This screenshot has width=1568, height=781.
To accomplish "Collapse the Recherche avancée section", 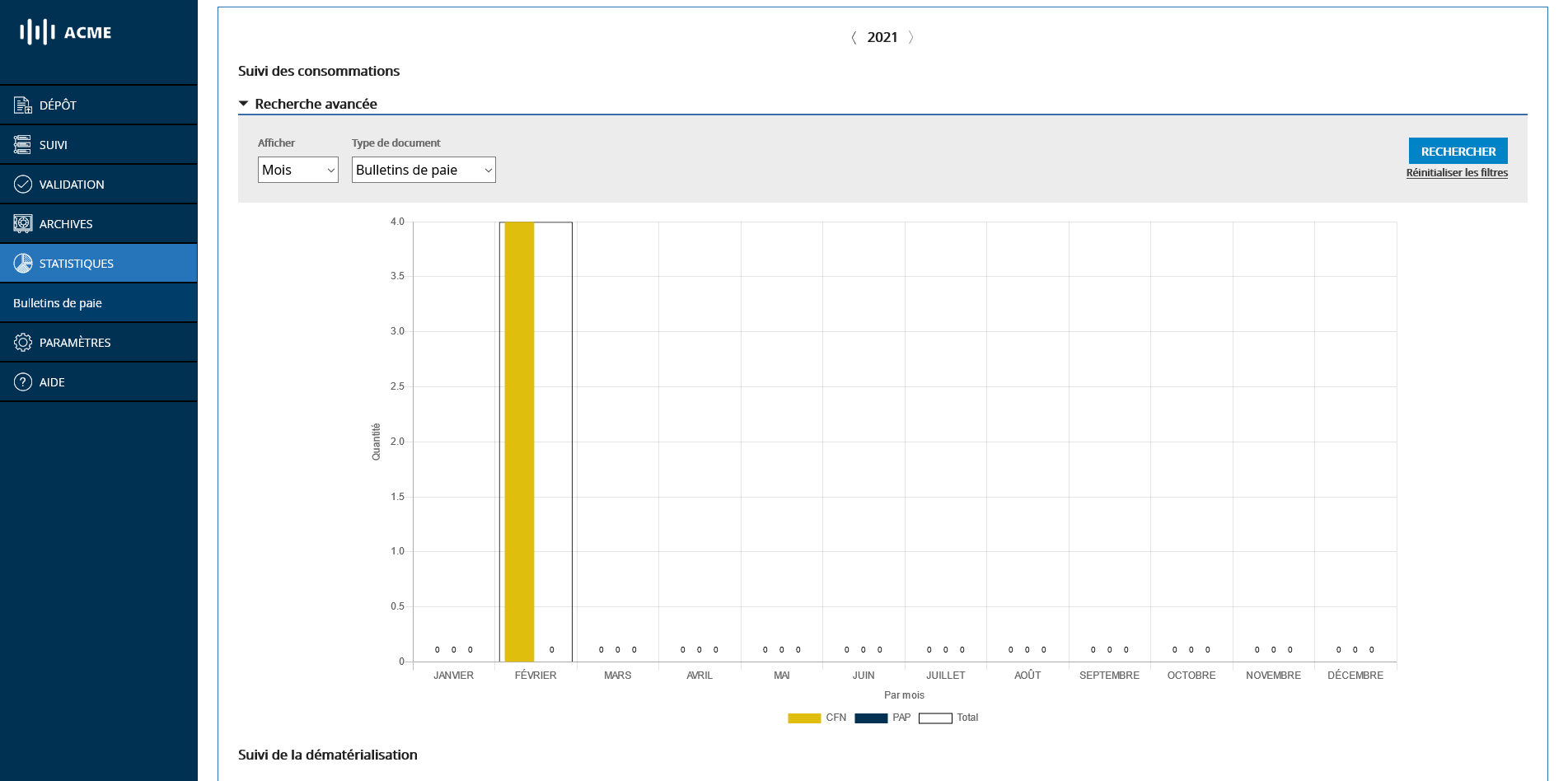I will pyautogui.click(x=244, y=104).
